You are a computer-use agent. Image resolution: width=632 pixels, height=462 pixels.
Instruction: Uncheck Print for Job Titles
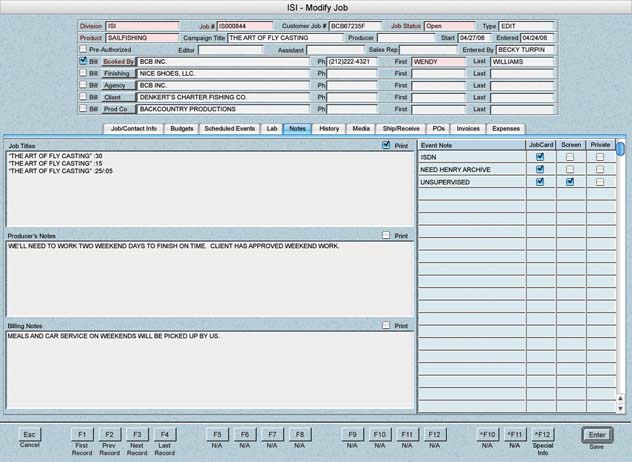(386, 145)
